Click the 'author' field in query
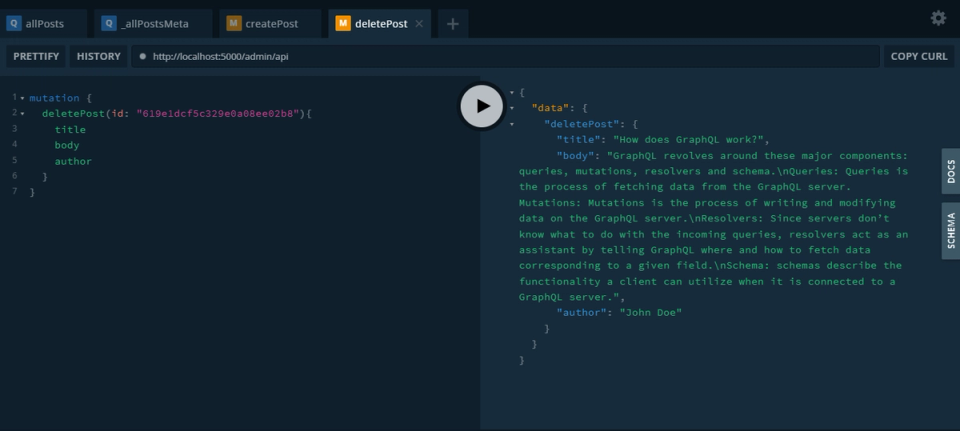This screenshot has width=960, height=431. (73, 162)
